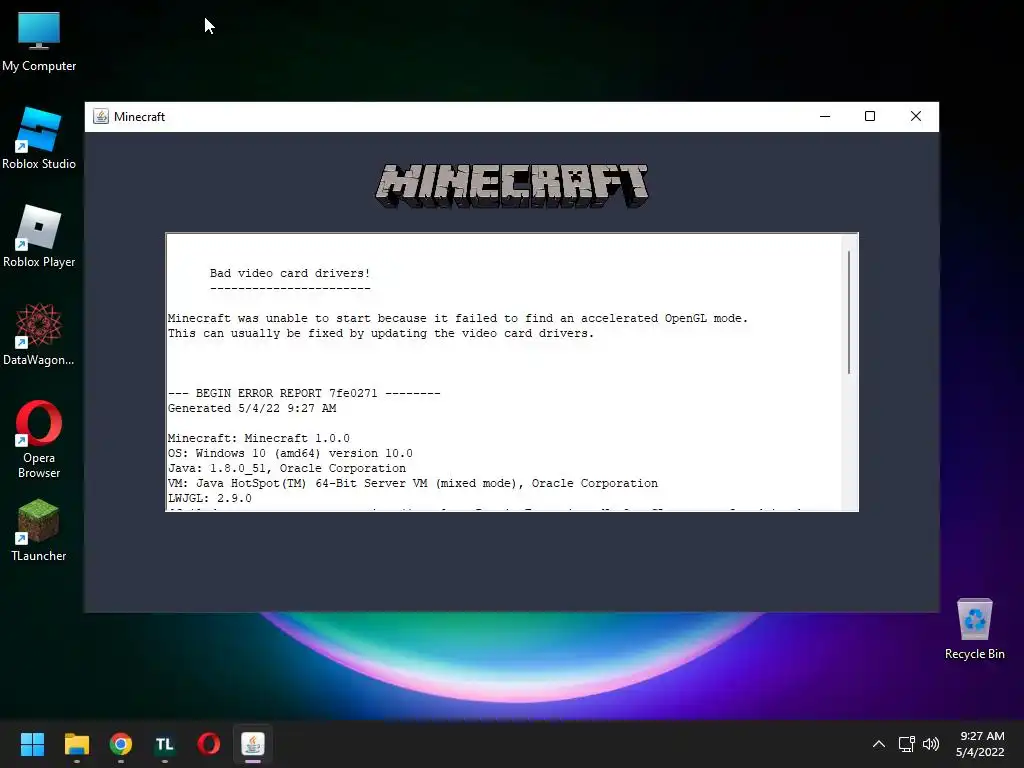
Task: Click the 'Minecraft: Minecraft 1.0.0' line
Action: tap(259, 438)
